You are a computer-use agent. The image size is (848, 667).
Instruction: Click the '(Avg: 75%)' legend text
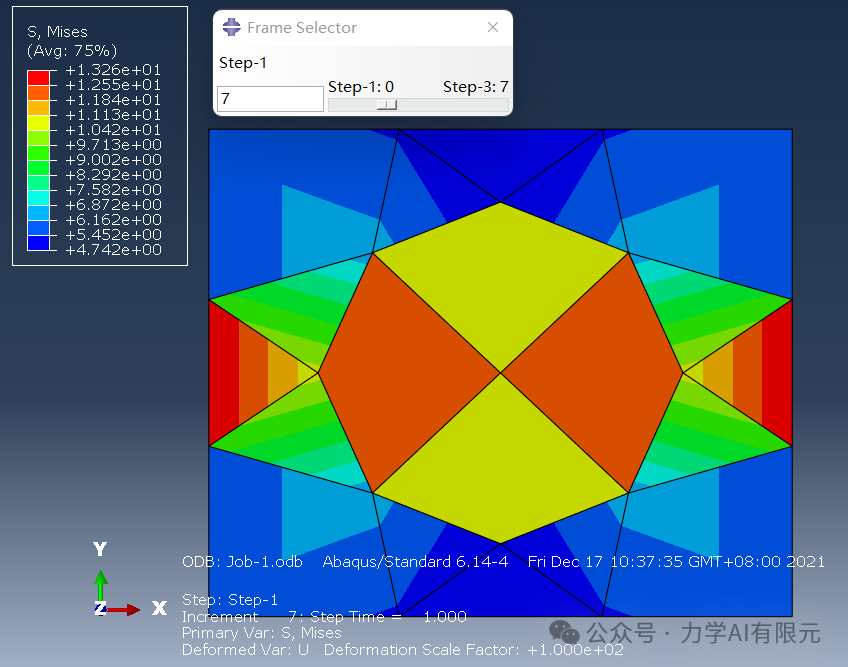click(x=72, y=51)
